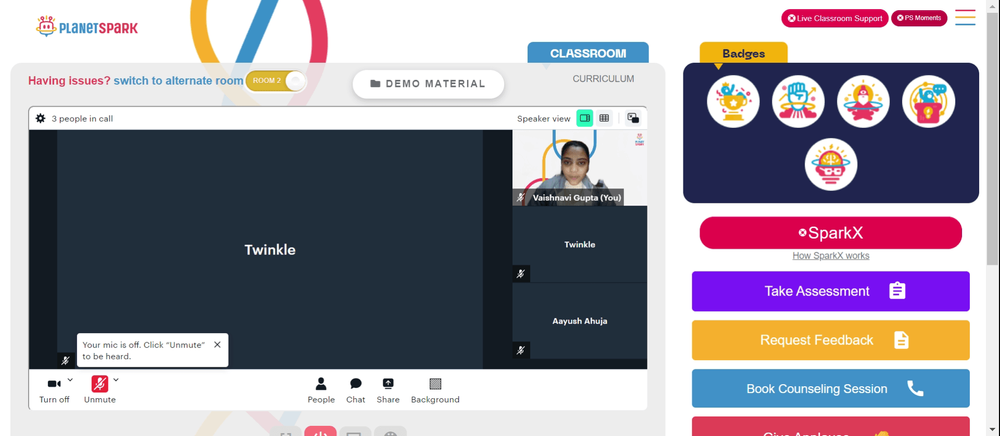Open Demo Material folder
This screenshot has height=436, width=1000.
tap(428, 84)
